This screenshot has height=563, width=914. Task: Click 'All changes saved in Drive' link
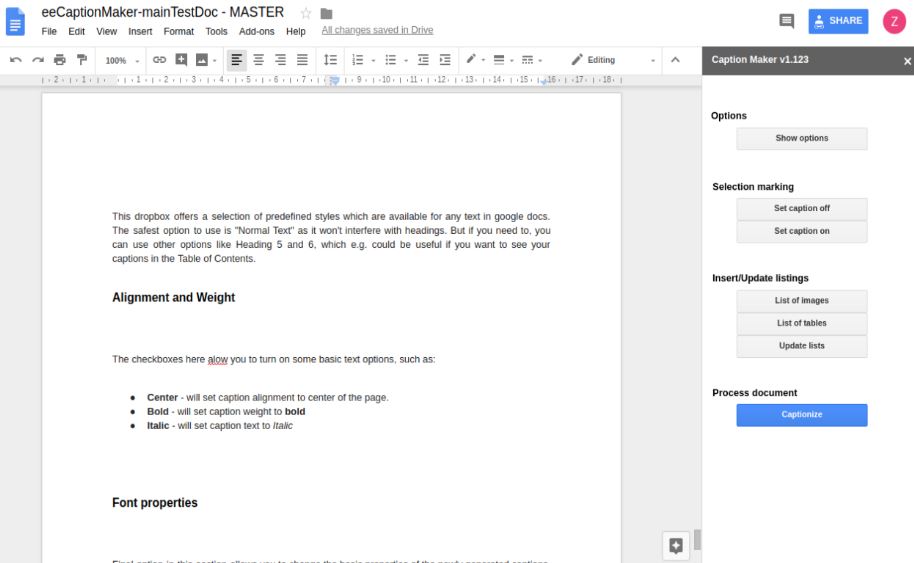[x=377, y=30]
